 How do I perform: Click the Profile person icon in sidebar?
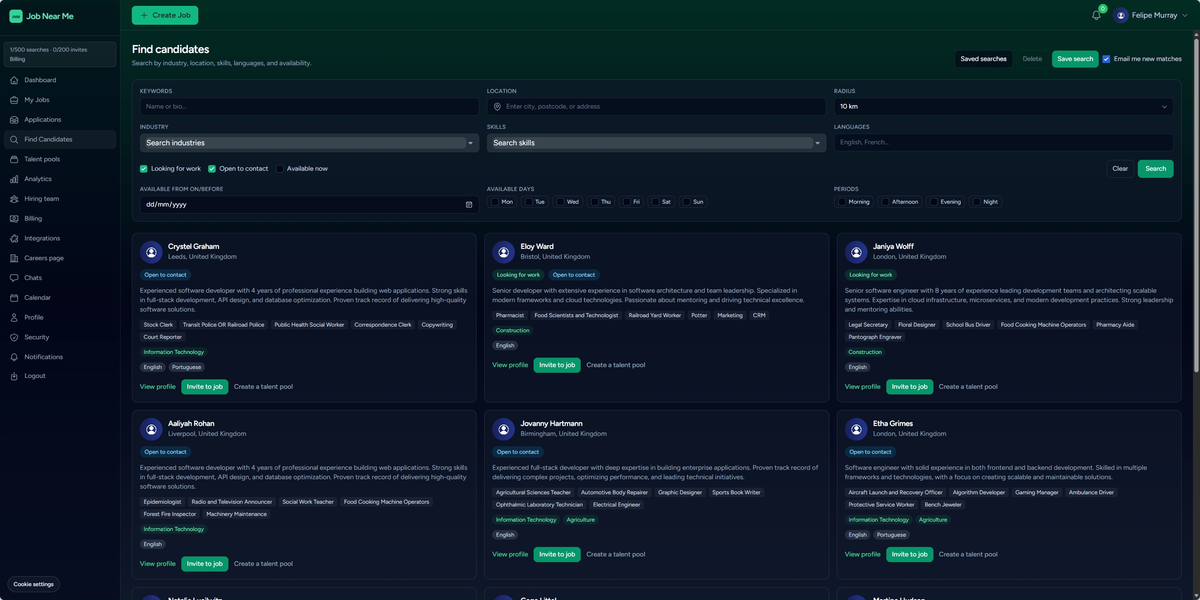[14, 317]
